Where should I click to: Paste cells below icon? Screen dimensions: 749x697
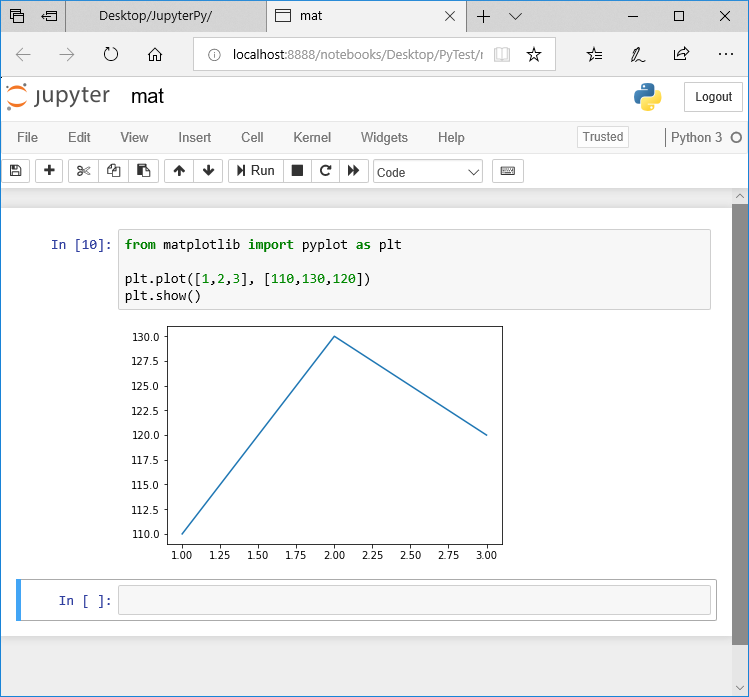143,171
